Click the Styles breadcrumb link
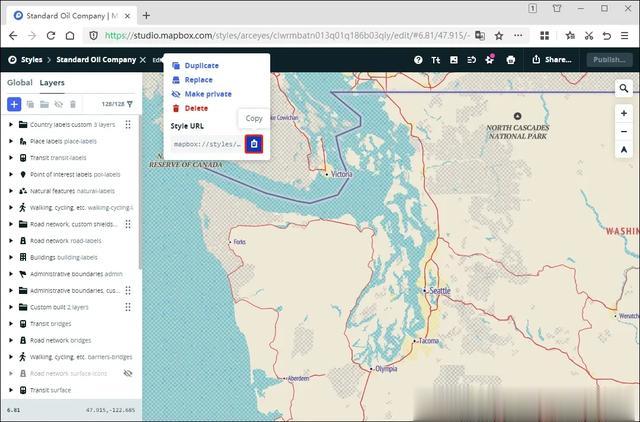Image resolution: width=640 pixels, height=422 pixels. click(31, 60)
